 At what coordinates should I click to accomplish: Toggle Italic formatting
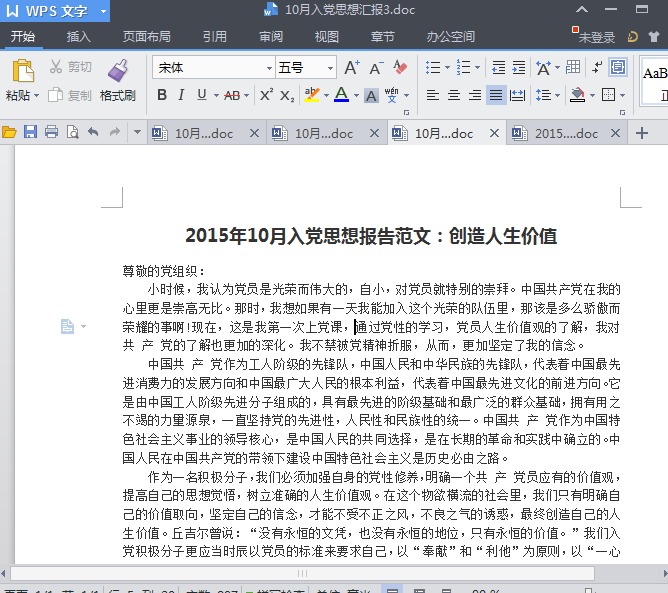[181, 95]
